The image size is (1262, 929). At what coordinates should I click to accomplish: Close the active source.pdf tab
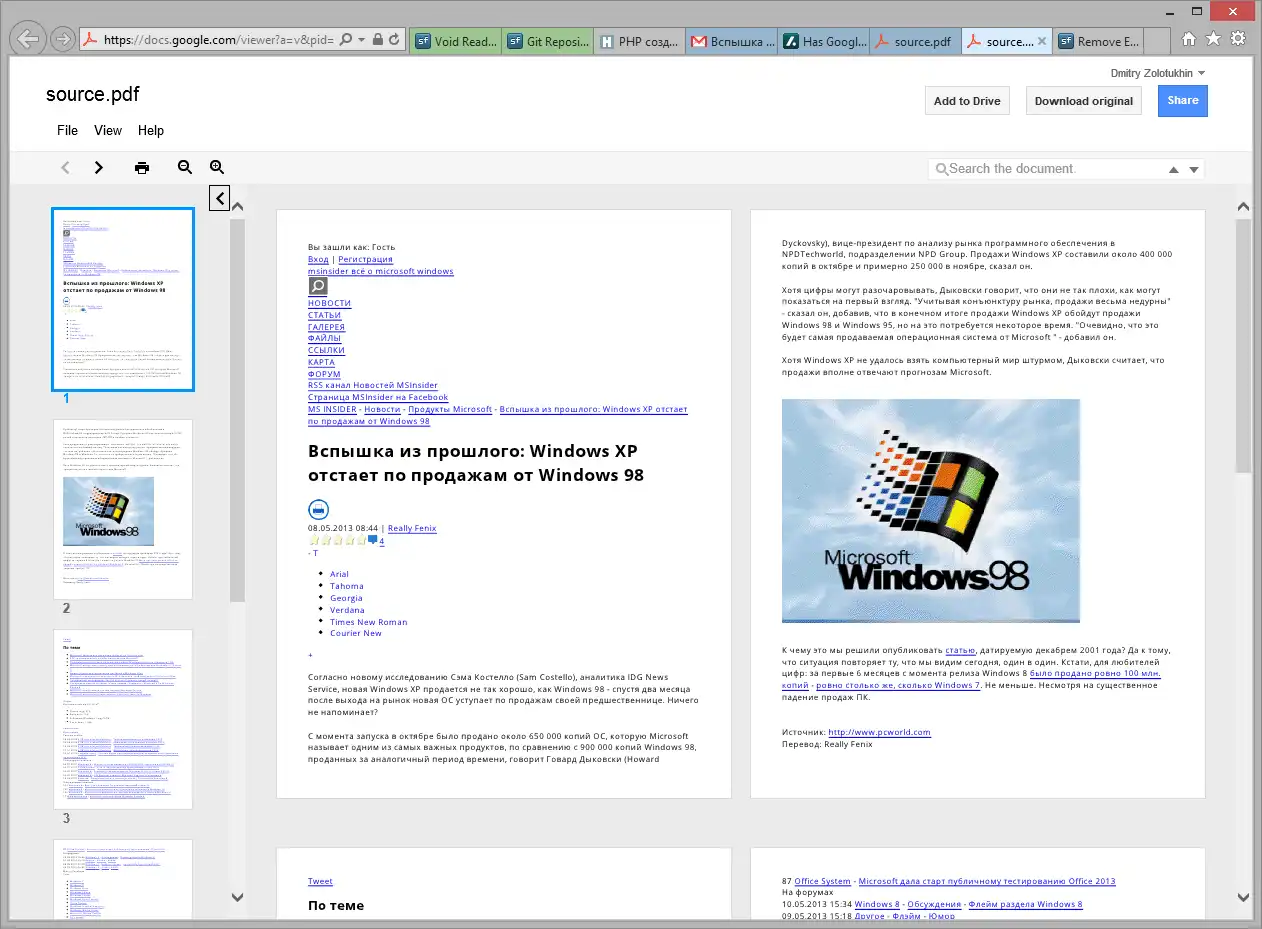pos(1042,42)
